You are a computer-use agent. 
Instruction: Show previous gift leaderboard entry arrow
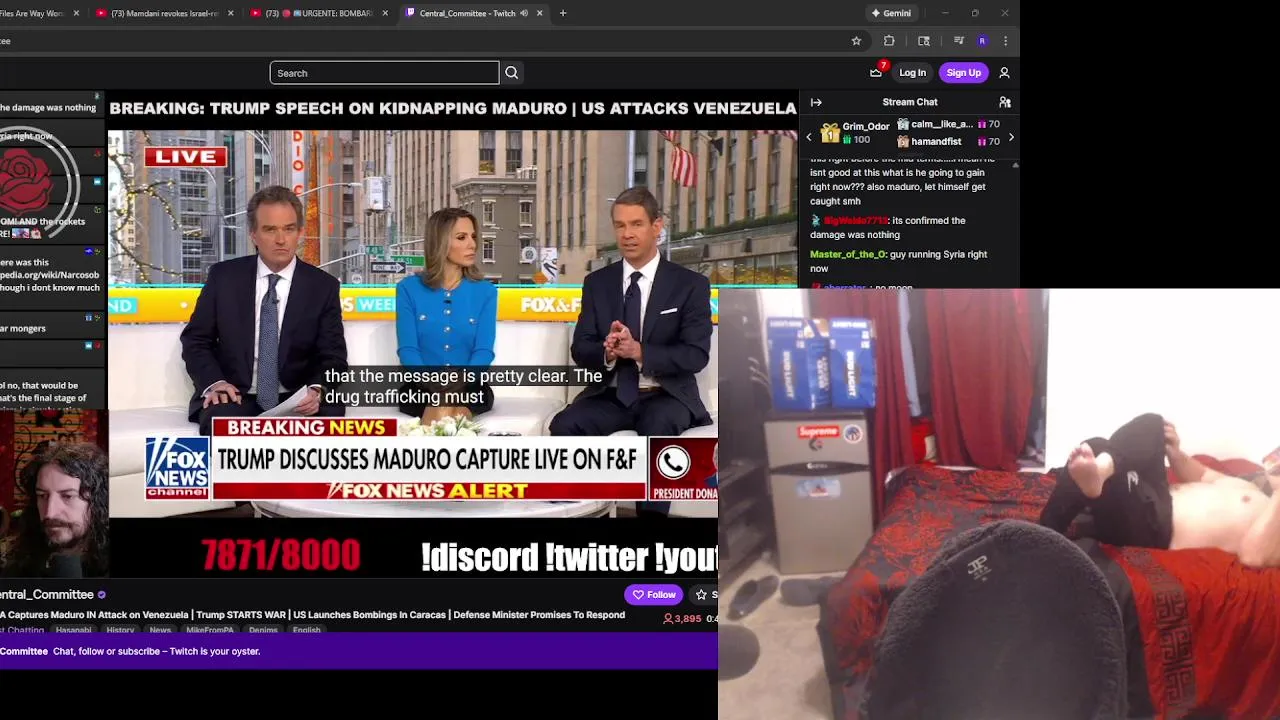pos(809,137)
